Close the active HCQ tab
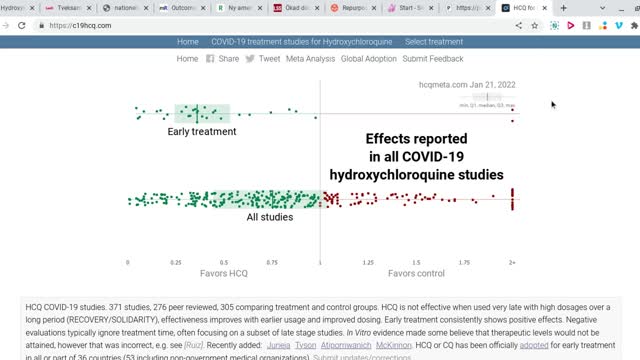 (x=544, y=8)
